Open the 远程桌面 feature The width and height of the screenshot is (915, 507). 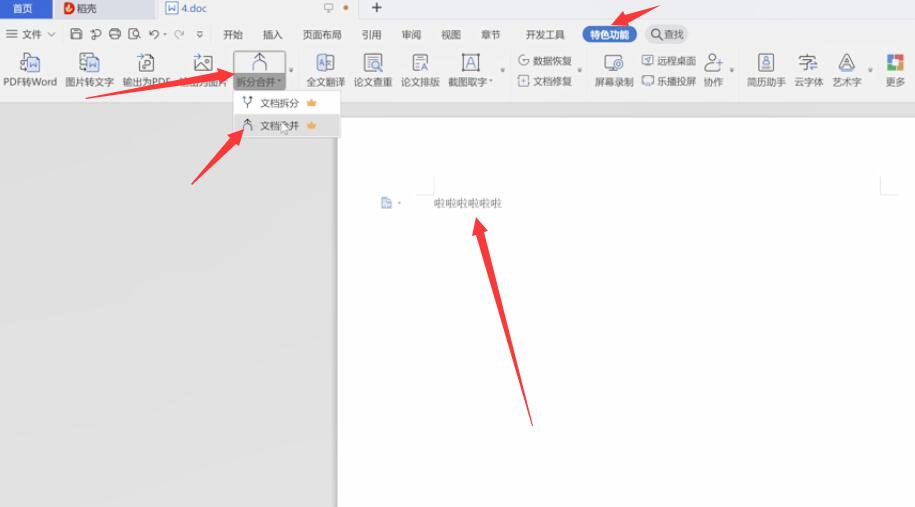669,61
